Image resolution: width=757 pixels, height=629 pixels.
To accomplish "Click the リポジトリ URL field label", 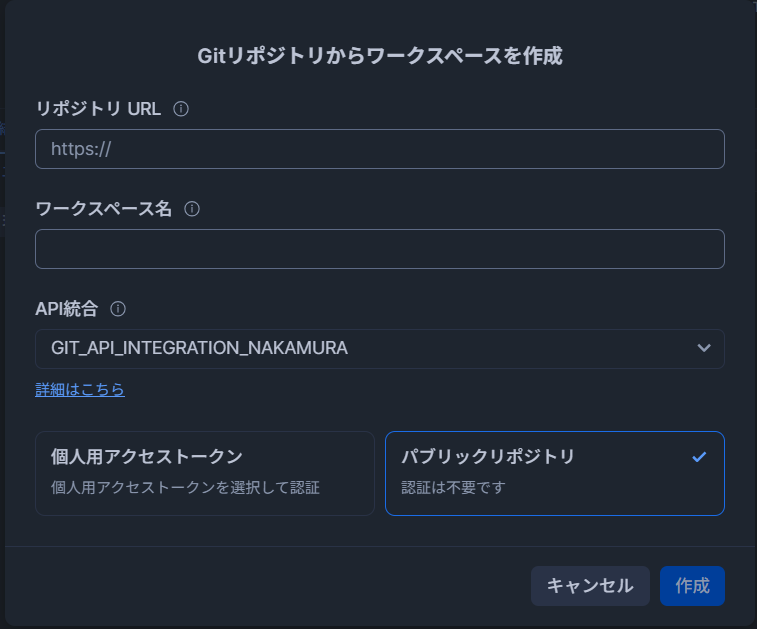I will pyautogui.click(x=98, y=109).
